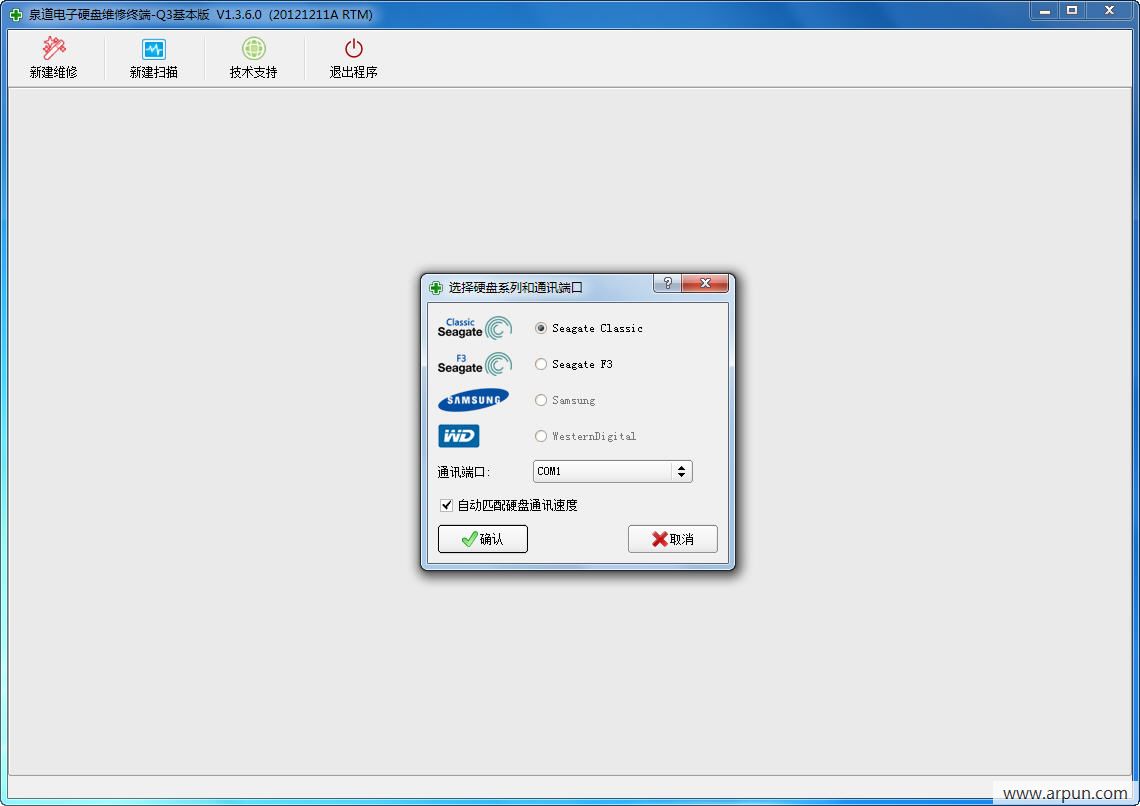Toggle 自动匹配硬盘通讯速度 checkbox
Viewport: 1140px width, 806px height.
[446, 505]
